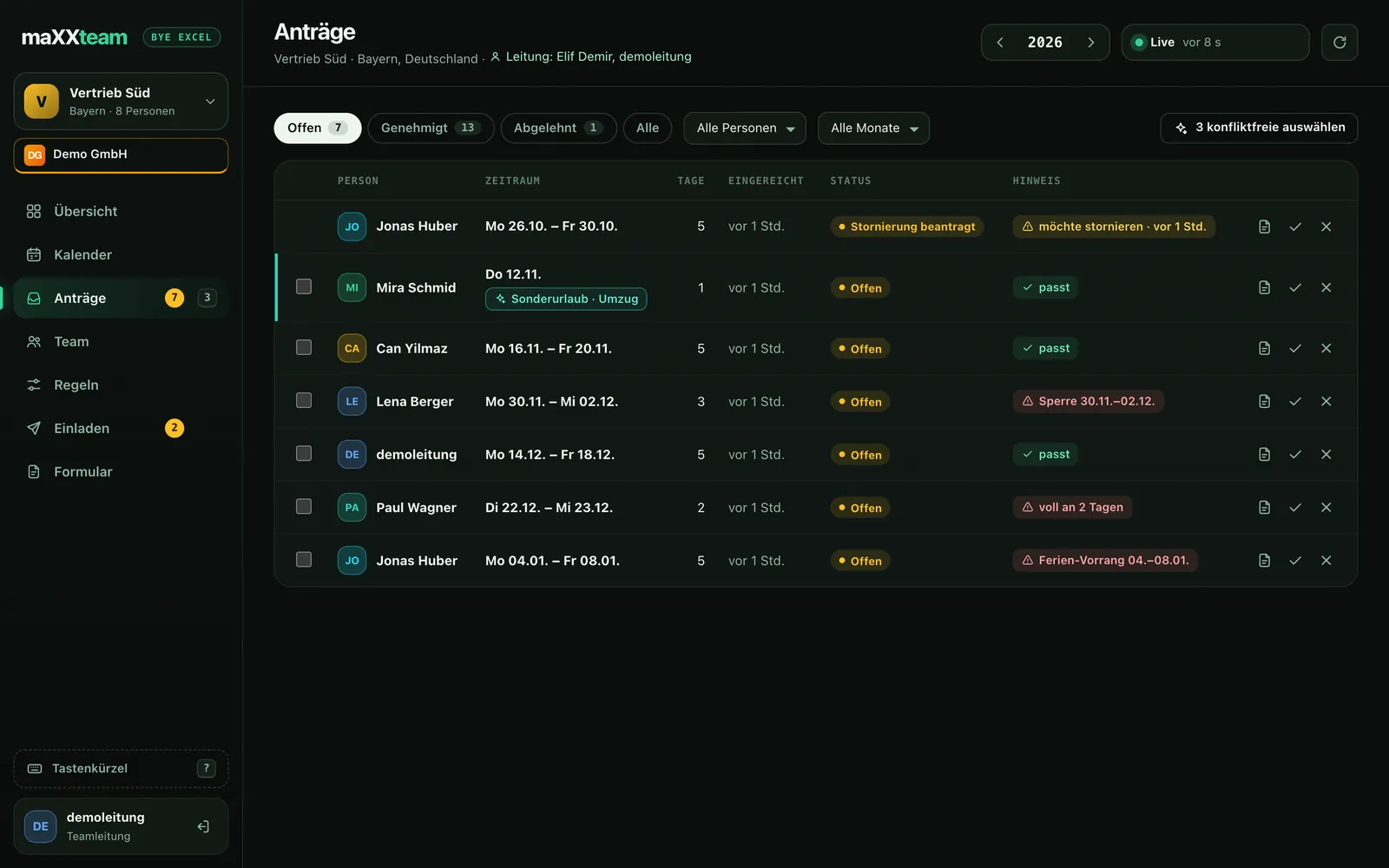Approve Can Yilmaz's request checkmark
This screenshot has width=1389, height=868.
click(1295, 348)
